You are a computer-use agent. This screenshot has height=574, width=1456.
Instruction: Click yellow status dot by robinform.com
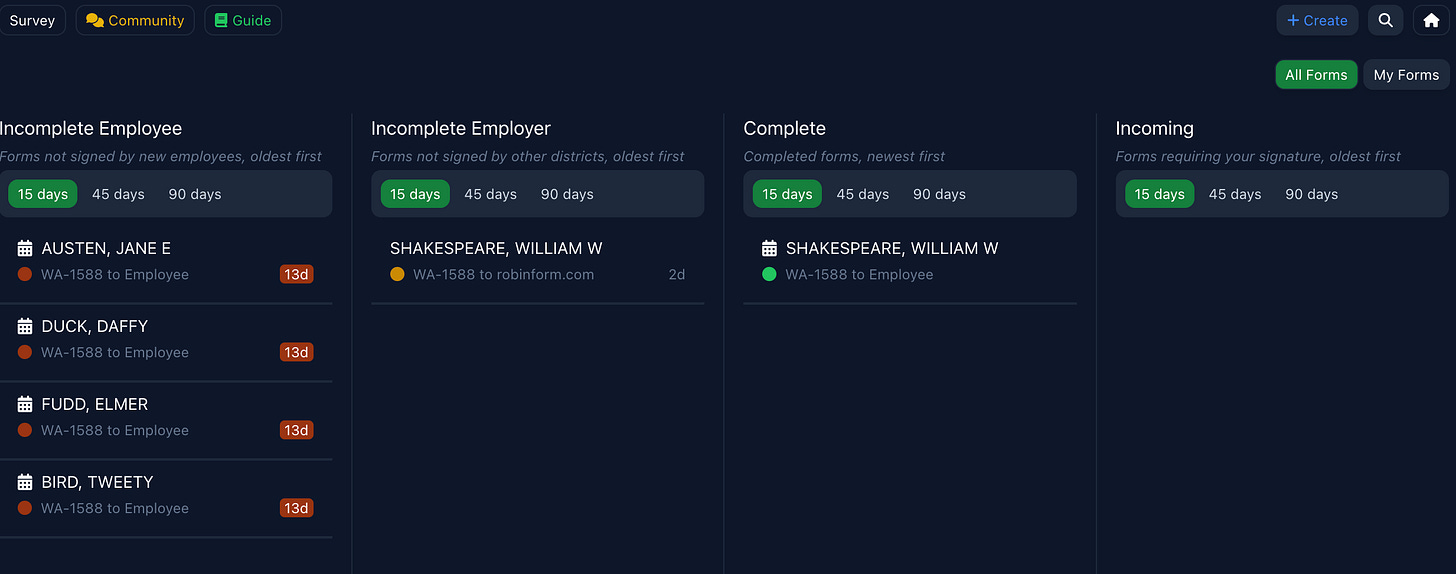tap(397, 274)
